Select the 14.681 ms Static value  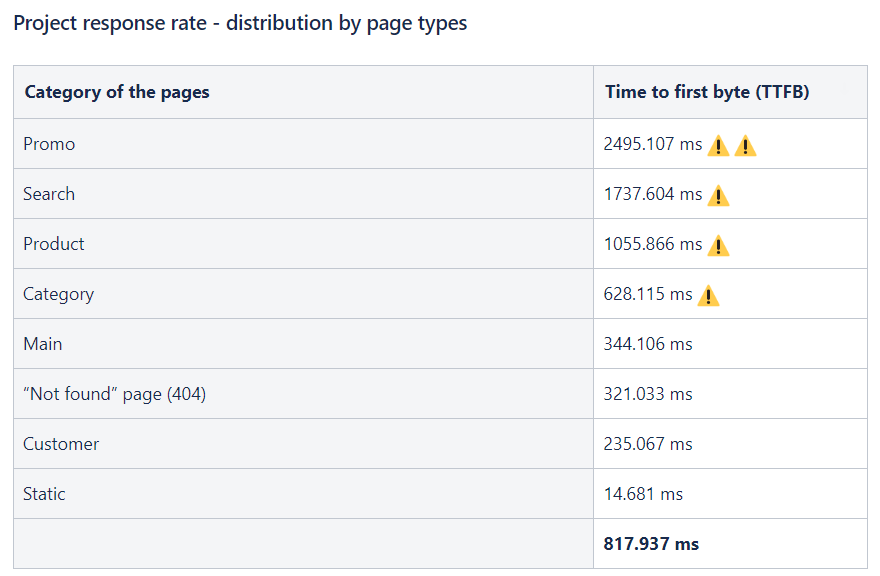643,494
